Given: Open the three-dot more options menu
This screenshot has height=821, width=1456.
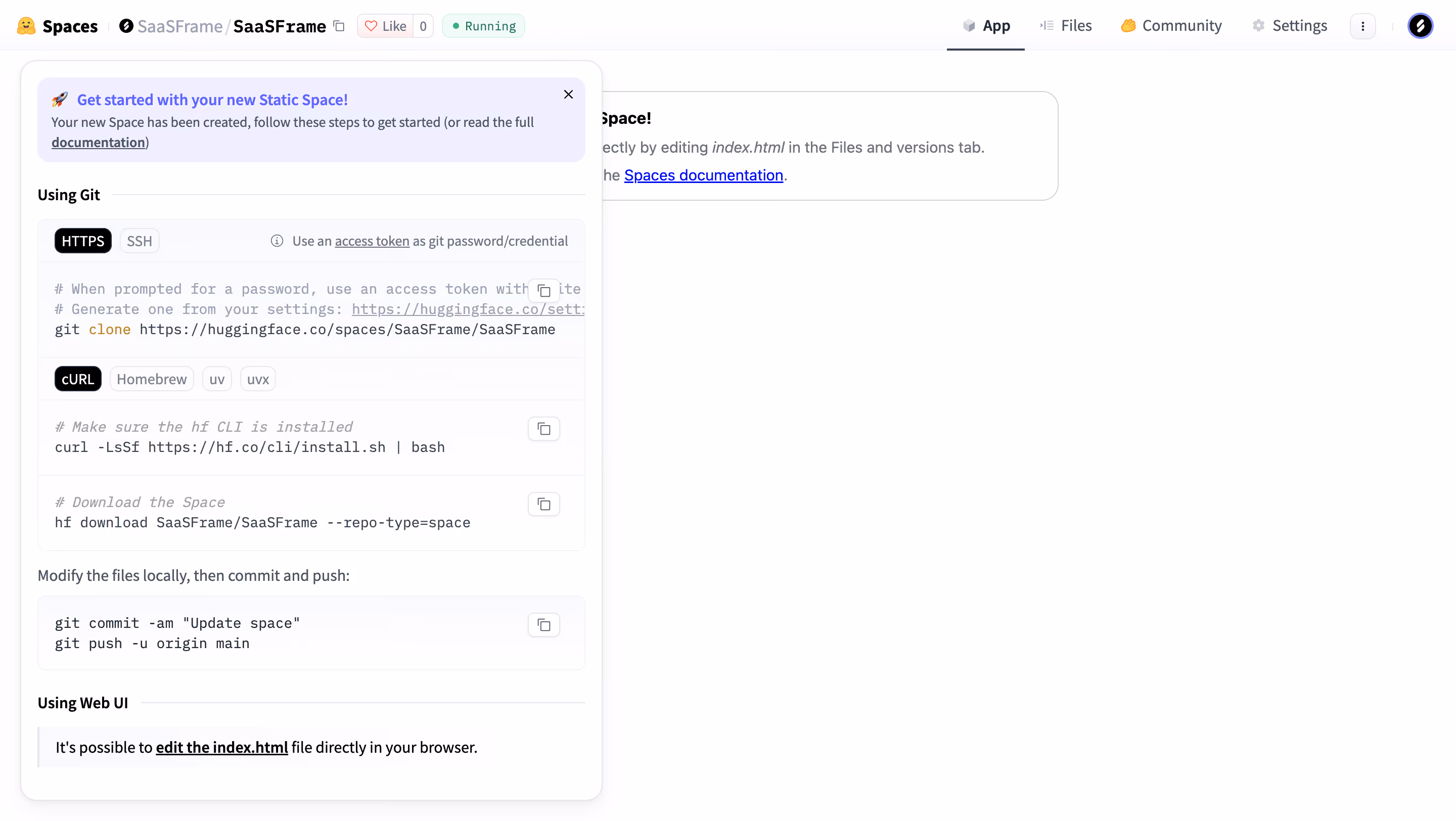Looking at the screenshot, I should coord(1363,26).
